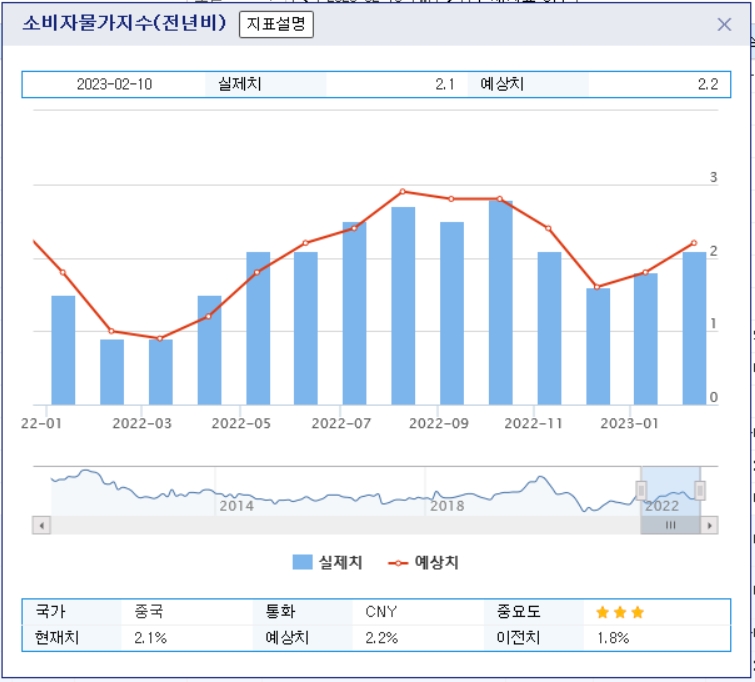The image size is (755, 682).
Task: Grab the right range handle in the navigator
Action: pyautogui.click(x=700, y=490)
